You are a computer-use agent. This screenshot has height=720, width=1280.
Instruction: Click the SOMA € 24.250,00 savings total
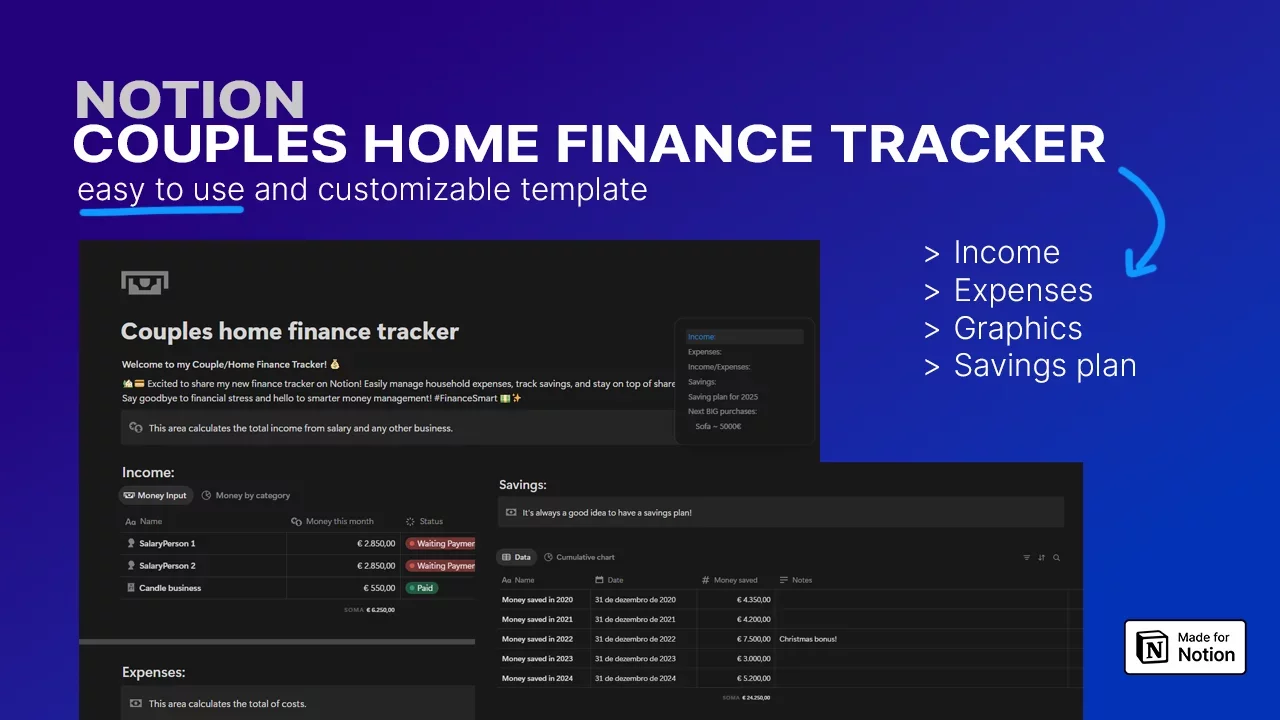746,698
